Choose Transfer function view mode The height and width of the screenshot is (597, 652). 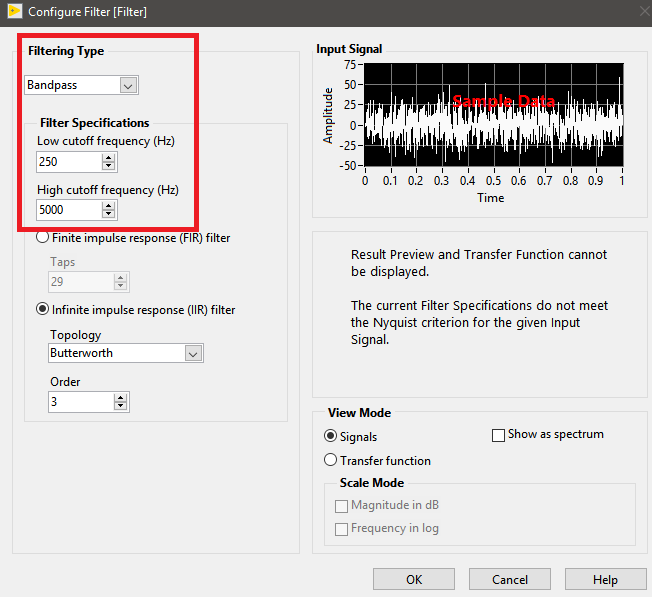click(x=331, y=460)
